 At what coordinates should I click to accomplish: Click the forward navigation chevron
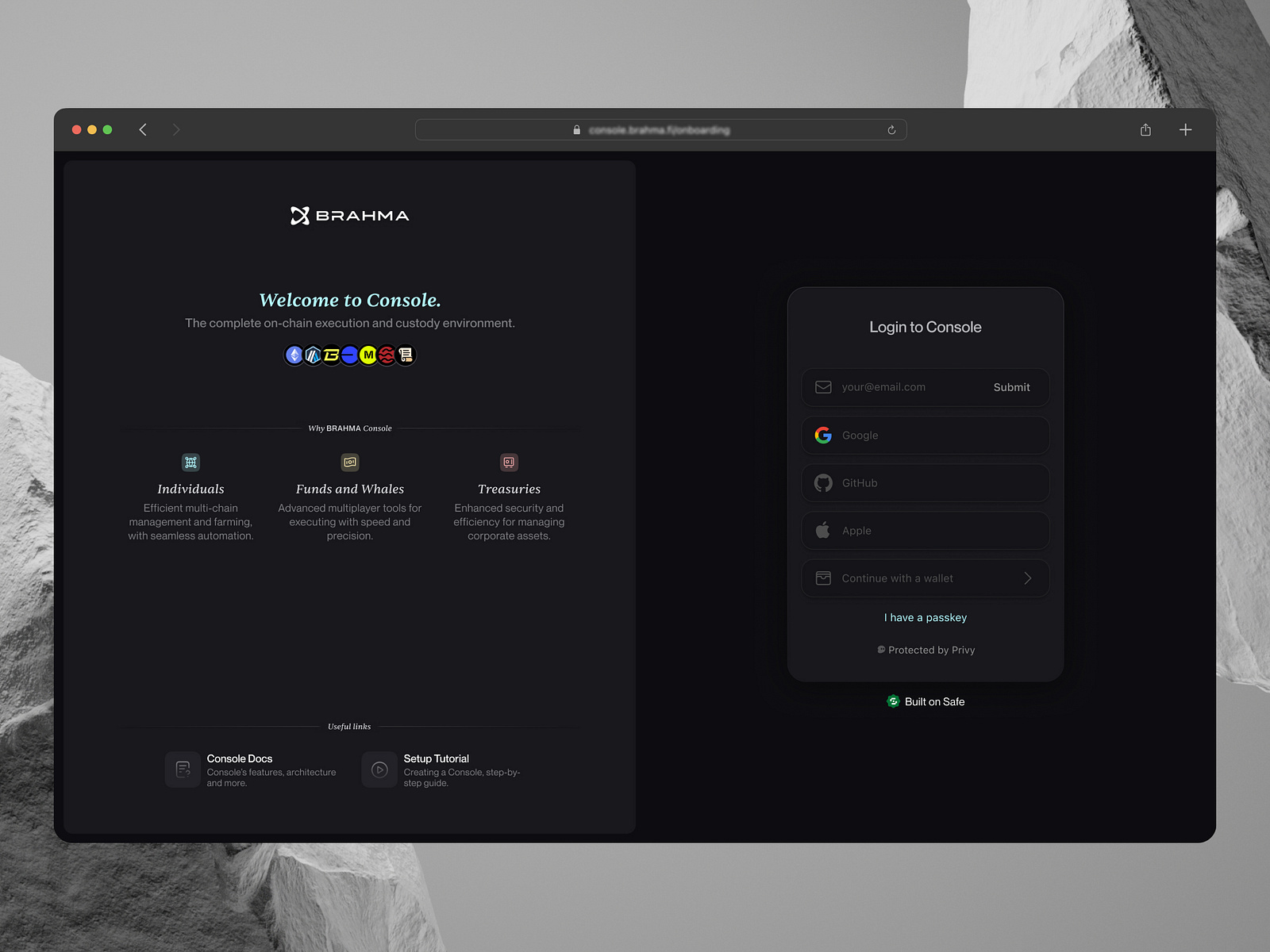coord(176,129)
